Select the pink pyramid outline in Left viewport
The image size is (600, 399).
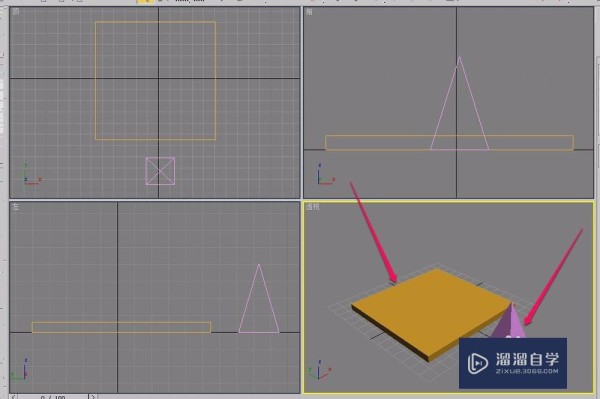(259, 298)
